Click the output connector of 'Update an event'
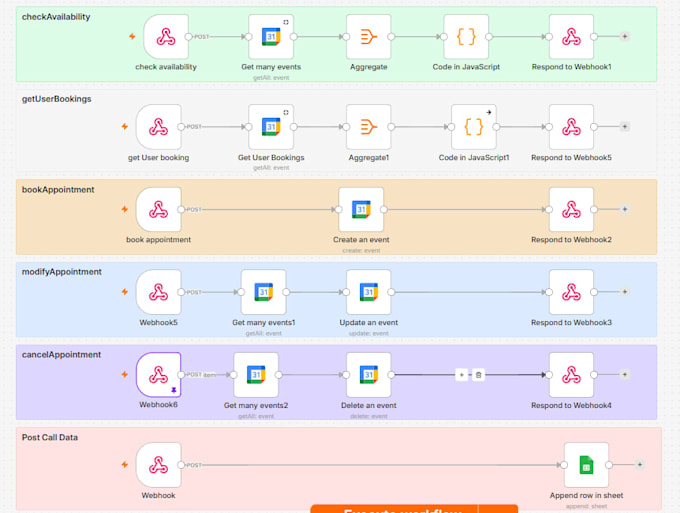Image resolution: width=680 pixels, height=513 pixels. coord(391,292)
